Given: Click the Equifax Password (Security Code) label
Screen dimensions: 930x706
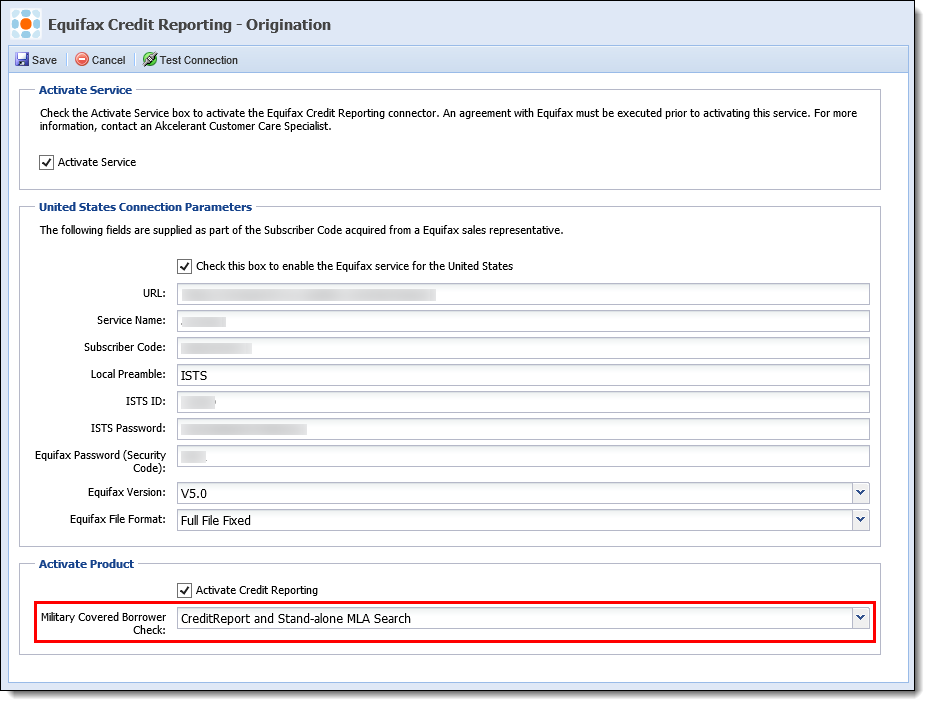Looking at the screenshot, I should coord(100,462).
